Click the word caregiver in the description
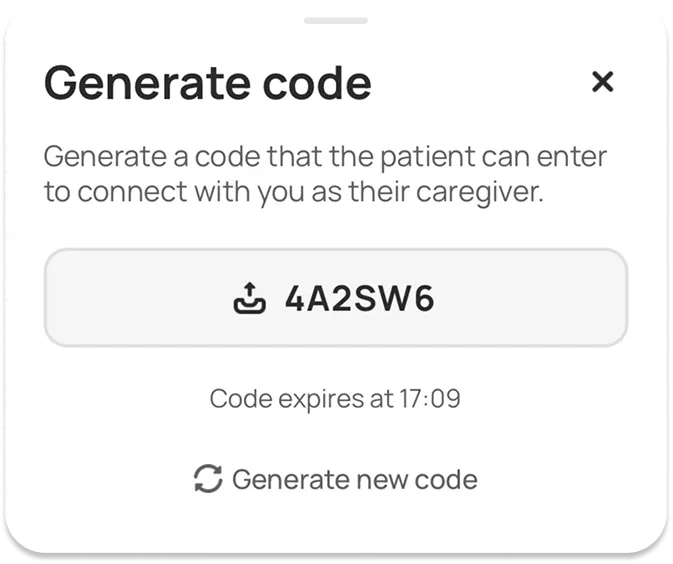The image size is (673, 564). click(480, 192)
